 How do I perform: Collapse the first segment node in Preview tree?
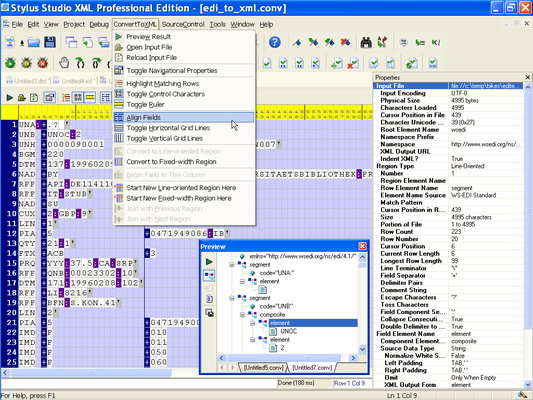click(232, 265)
